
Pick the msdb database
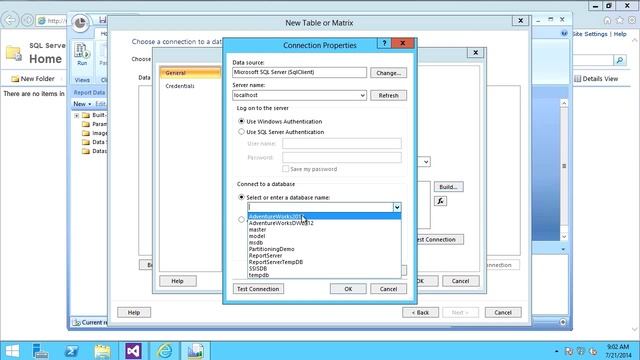(x=324, y=242)
